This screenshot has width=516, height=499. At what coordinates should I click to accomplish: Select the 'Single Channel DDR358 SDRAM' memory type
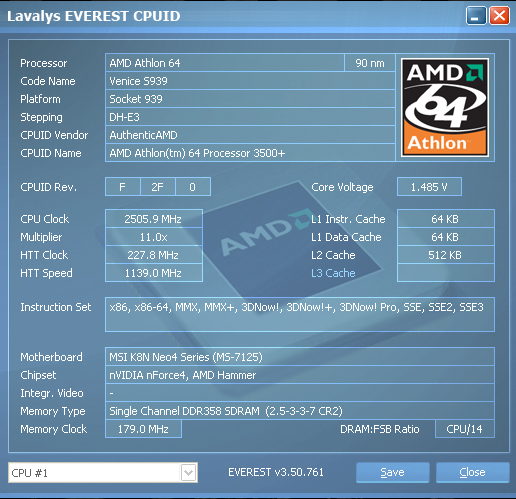click(x=300, y=411)
